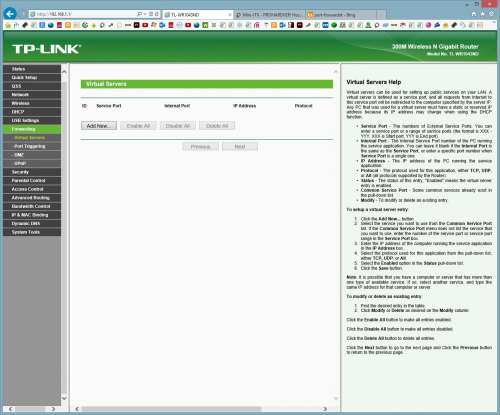
Task: Click the IP Address column header
Action: pyautogui.click(x=245, y=106)
